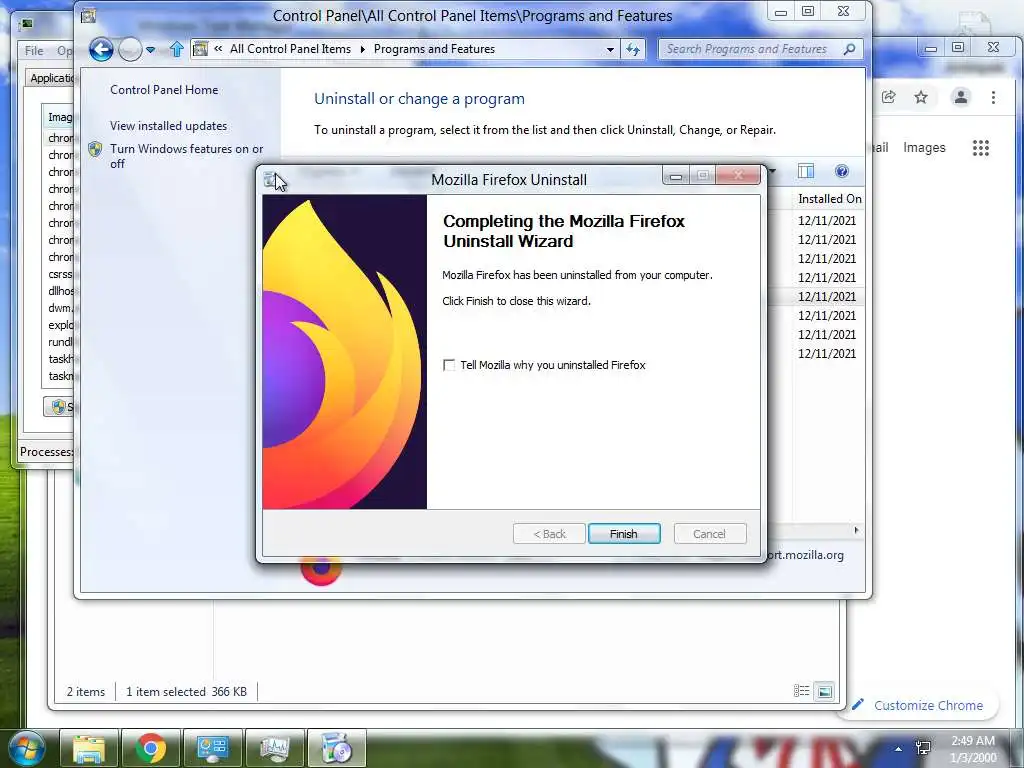The height and width of the screenshot is (768, 1024).
Task: Open the uninstaller taskbar icon
Action: pyautogui.click(x=336, y=748)
